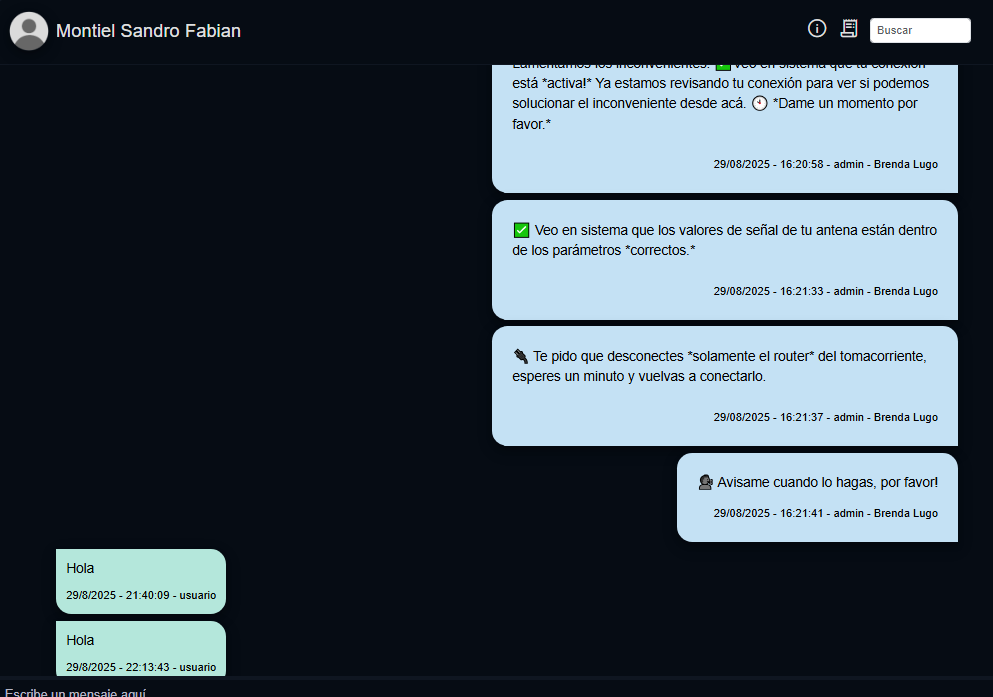Image resolution: width=993 pixels, height=697 pixels.
Task: Click the info circle icon in header
Action: [817, 28]
